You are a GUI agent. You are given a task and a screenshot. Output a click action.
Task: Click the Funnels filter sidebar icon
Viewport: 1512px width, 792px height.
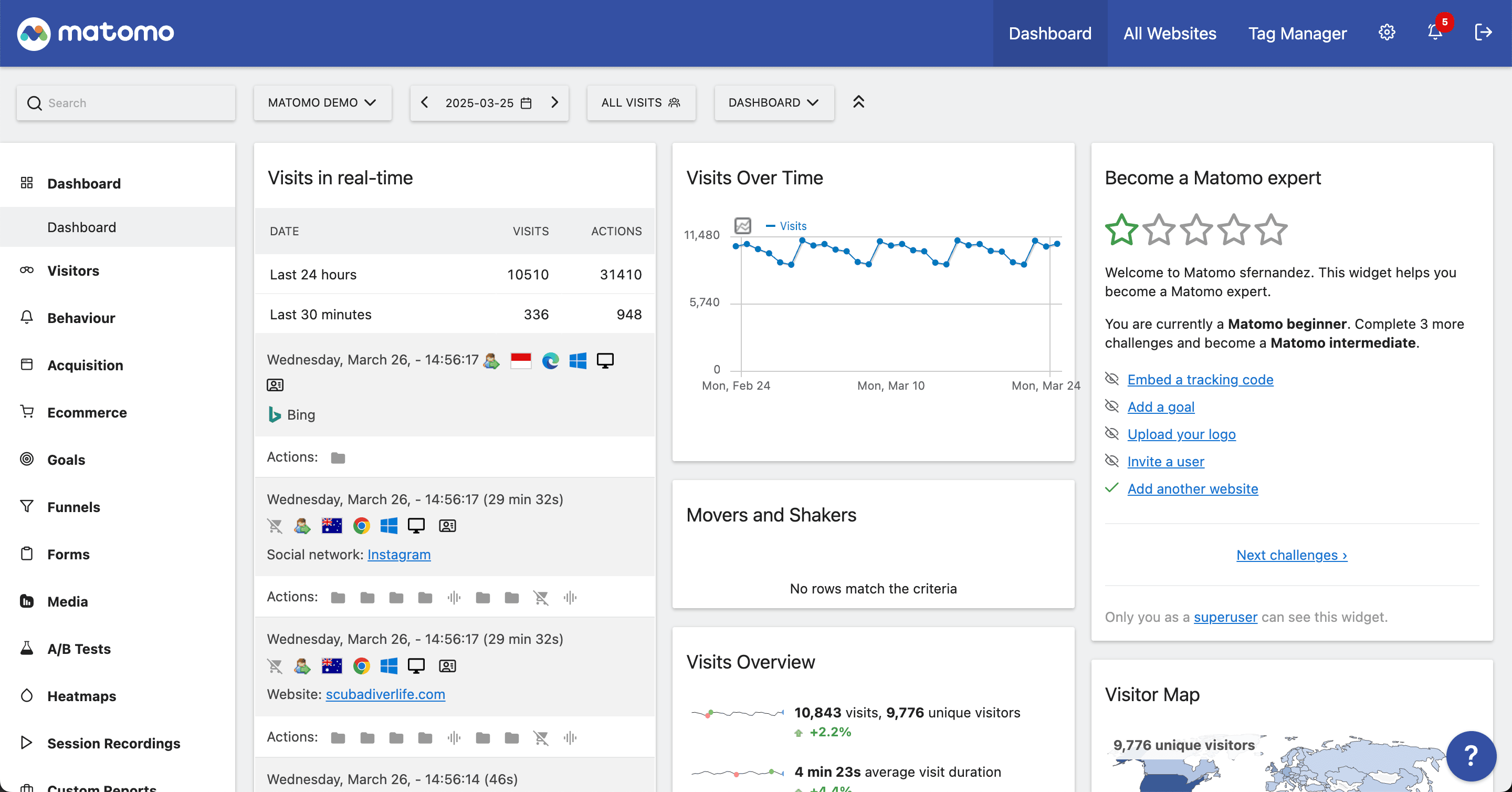tap(26, 507)
